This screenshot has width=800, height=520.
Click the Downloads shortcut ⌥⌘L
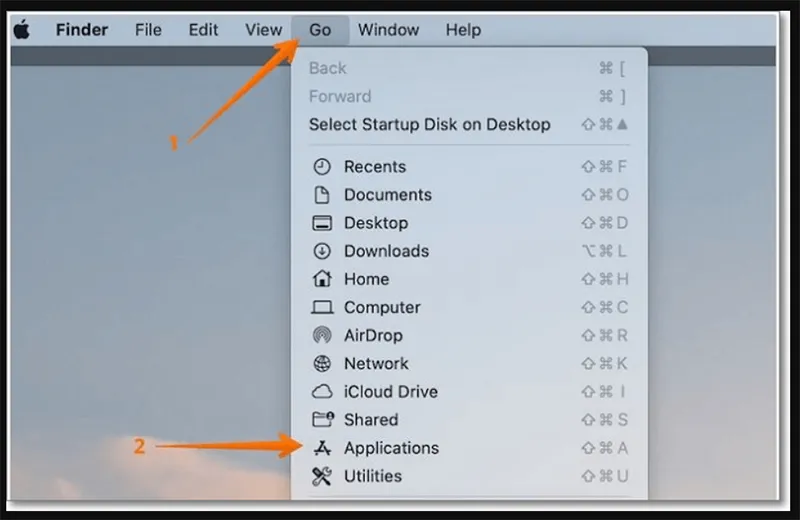coord(605,251)
